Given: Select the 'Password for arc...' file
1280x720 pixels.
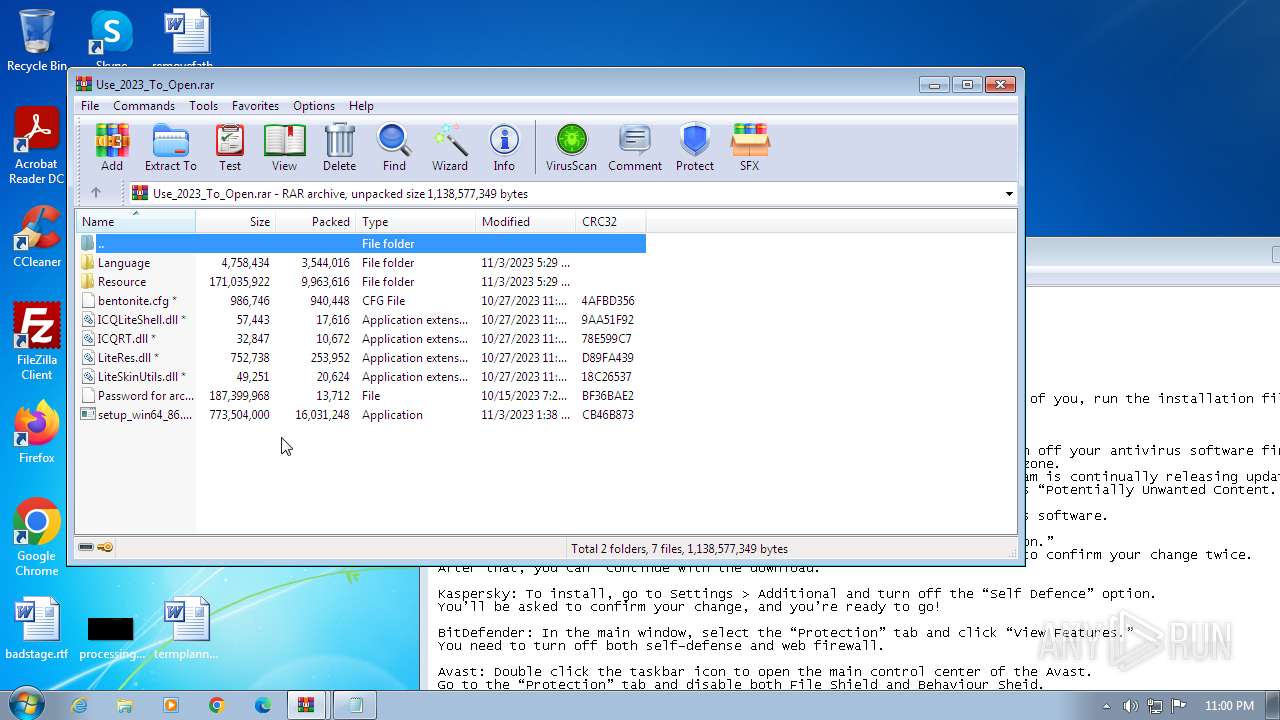Looking at the screenshot, I should pyautogui.click(x=361, y=396).
